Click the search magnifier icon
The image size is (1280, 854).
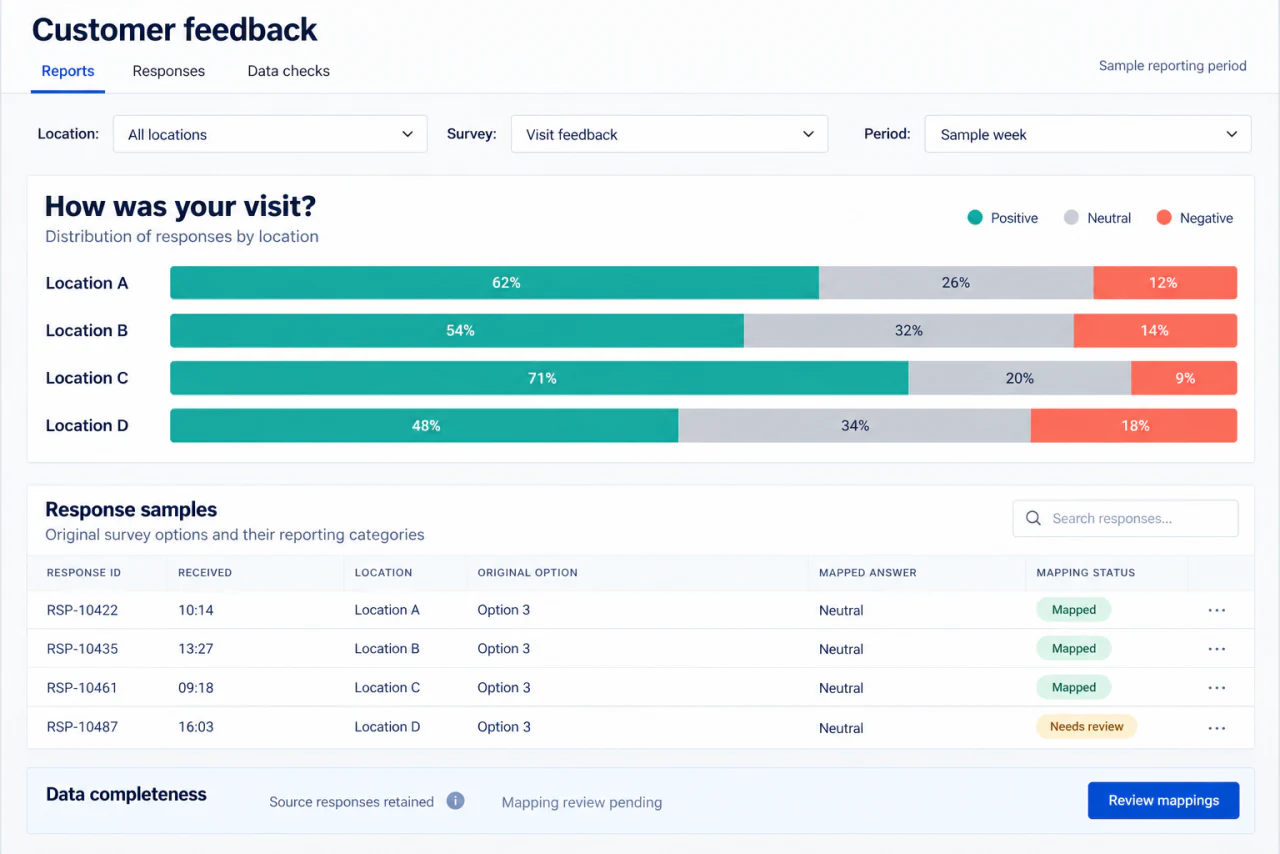coord(1033,518)
